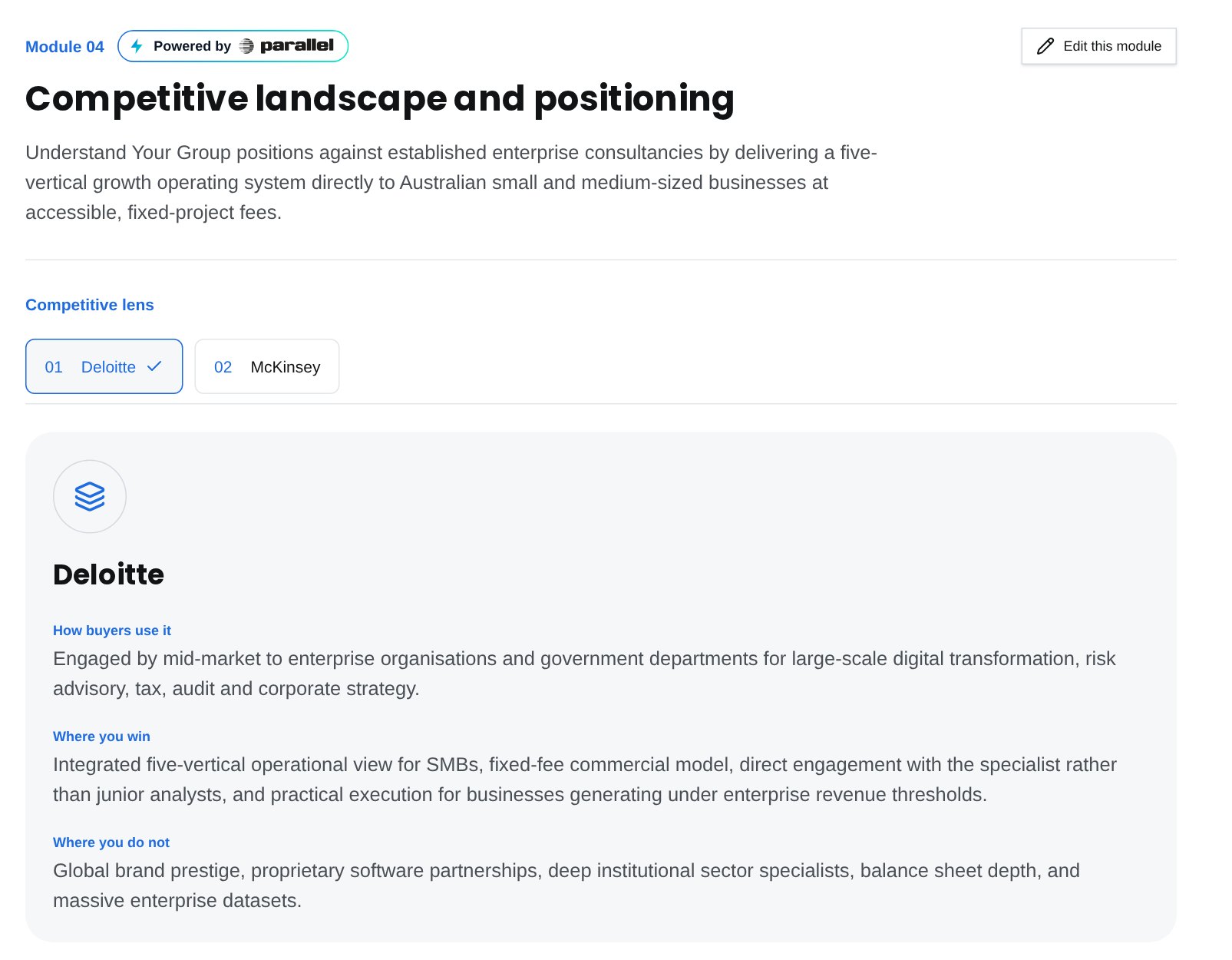Click the Where you do not label

pos(111,842)
